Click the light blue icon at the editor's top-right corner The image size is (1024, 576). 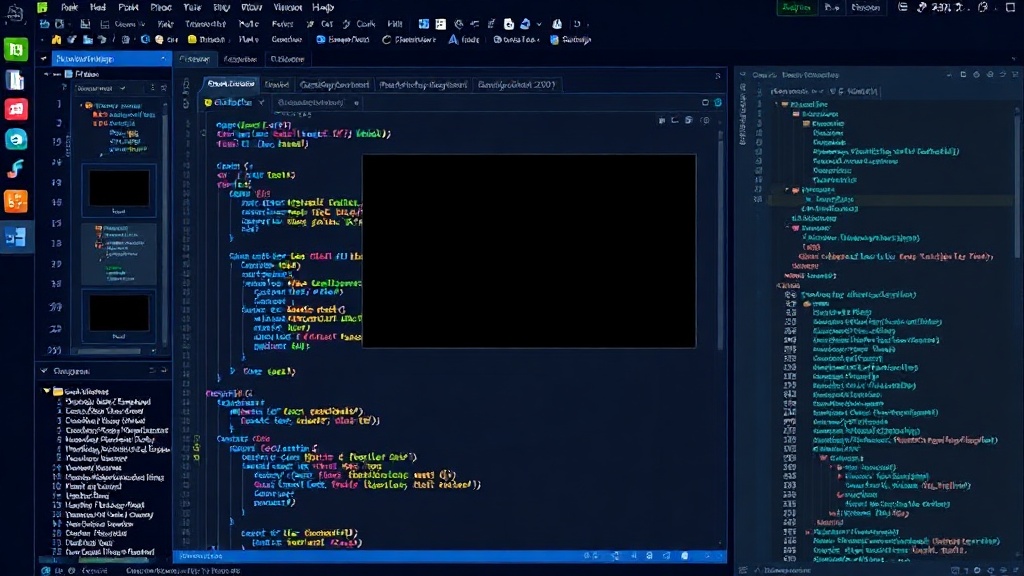tap(718, 103)
